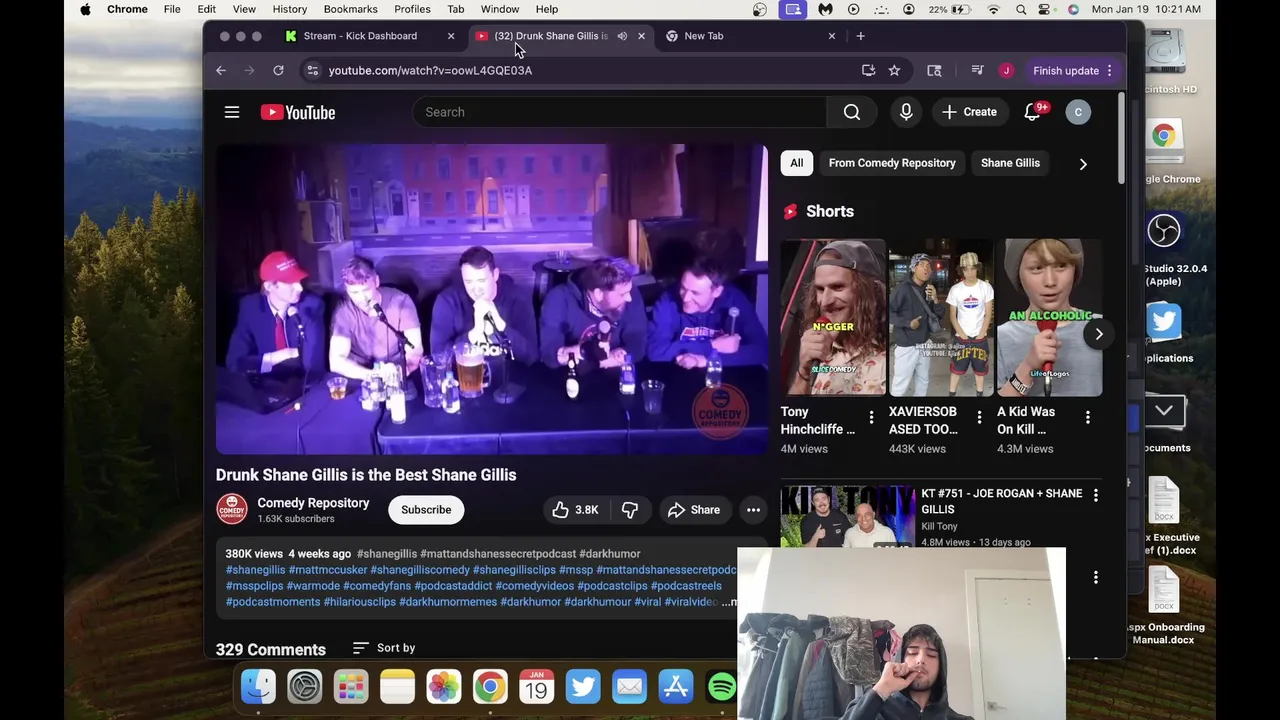Open Chrome three-dot menu beside Finish update
This screenshot has width=1280, height=720.
[1109, 70]
